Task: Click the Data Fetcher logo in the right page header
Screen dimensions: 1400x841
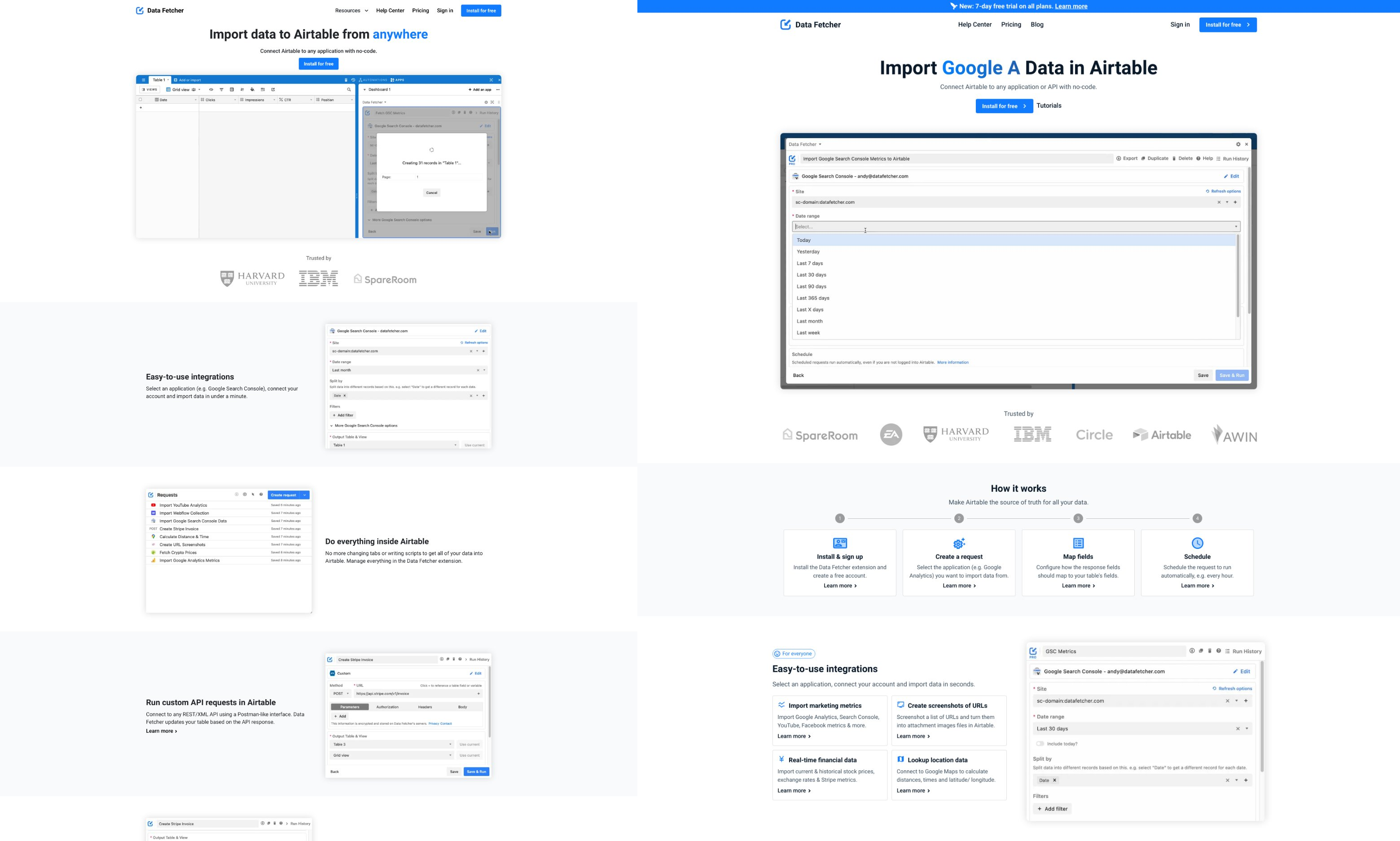Action: [811, 24]
